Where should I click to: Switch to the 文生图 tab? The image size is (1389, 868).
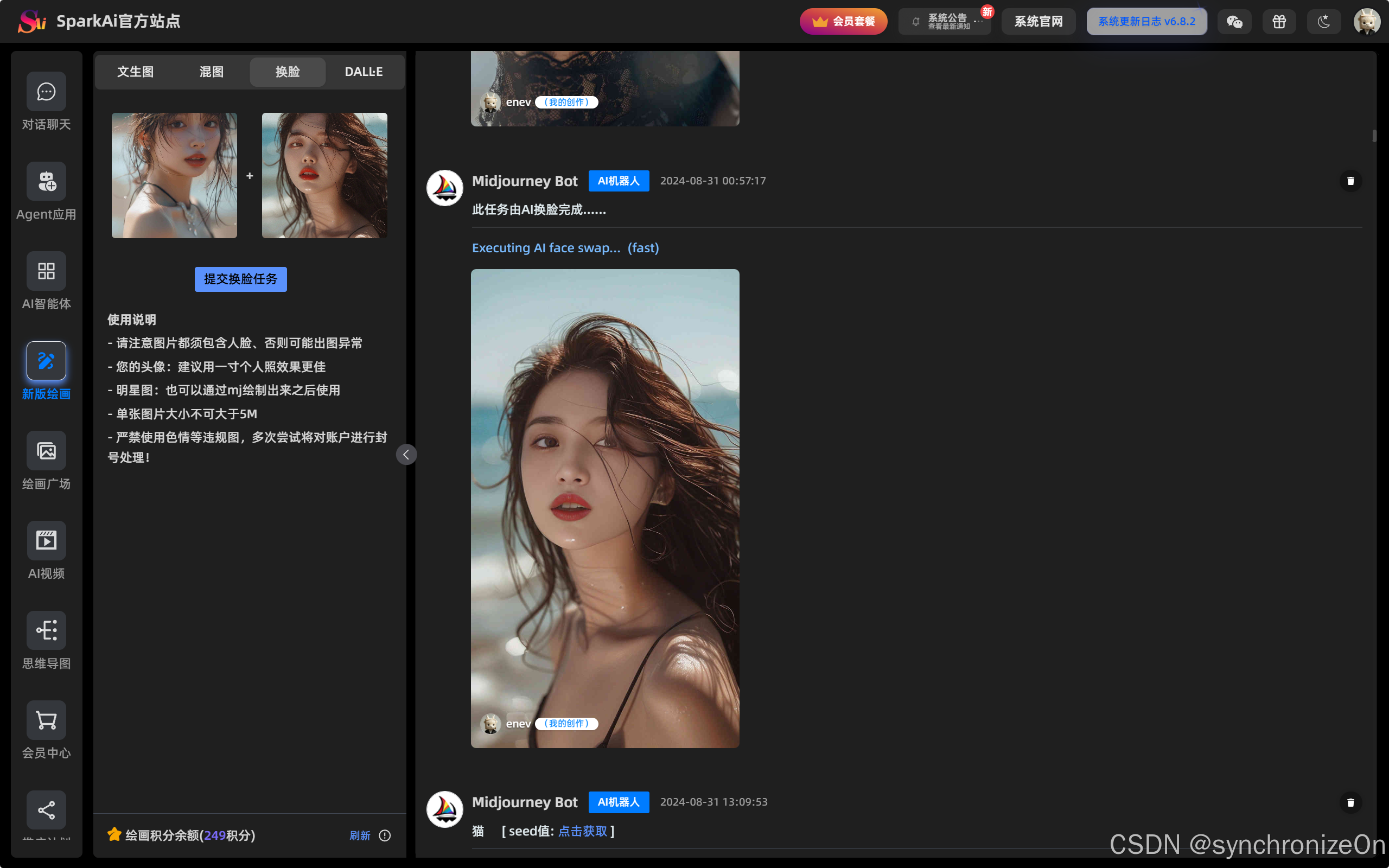click(x=136, y=72)
